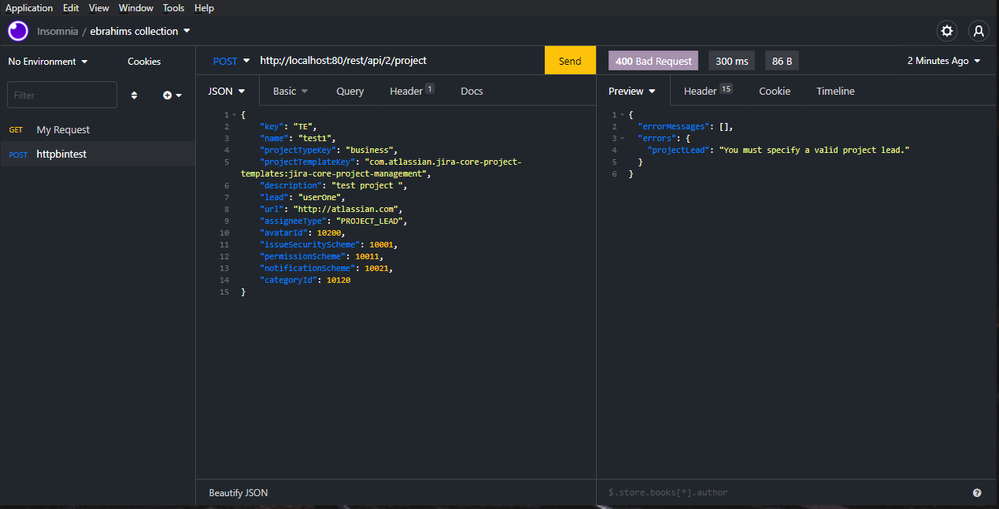The image size is (999, 509).
Task: Click the "PROJECT_LEAD" assigneeType value
Action: pyautogui.click(x=370, y=221)
